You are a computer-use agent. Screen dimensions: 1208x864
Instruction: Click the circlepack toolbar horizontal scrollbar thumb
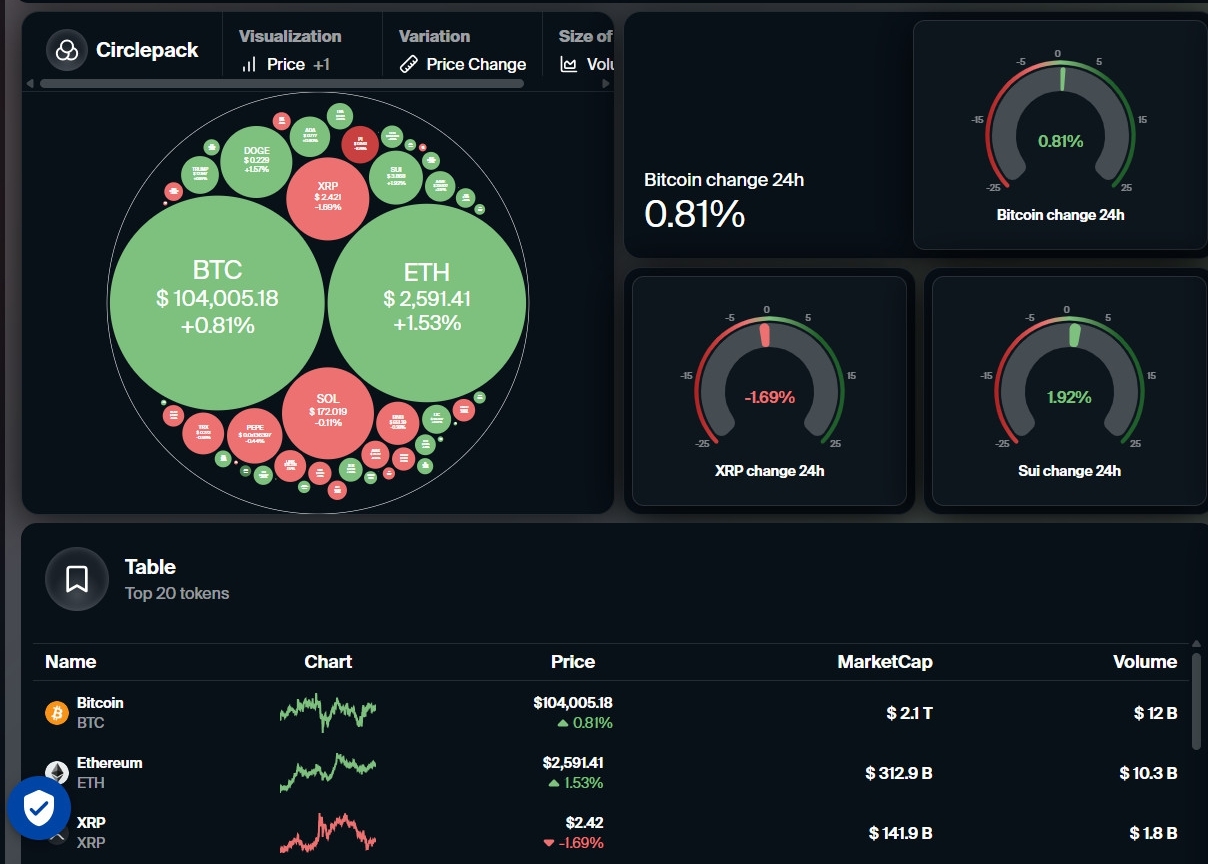click(x=282, y=84)
